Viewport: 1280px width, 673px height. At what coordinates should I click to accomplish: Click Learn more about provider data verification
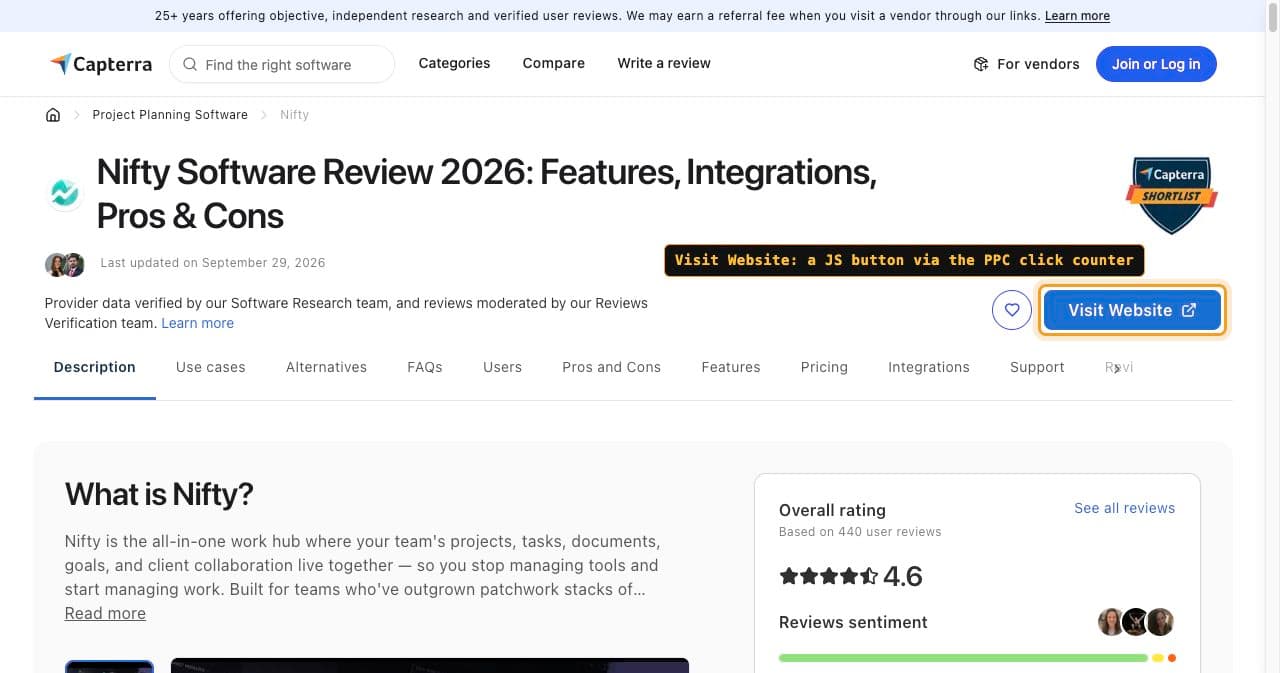[x=197, y=323]
